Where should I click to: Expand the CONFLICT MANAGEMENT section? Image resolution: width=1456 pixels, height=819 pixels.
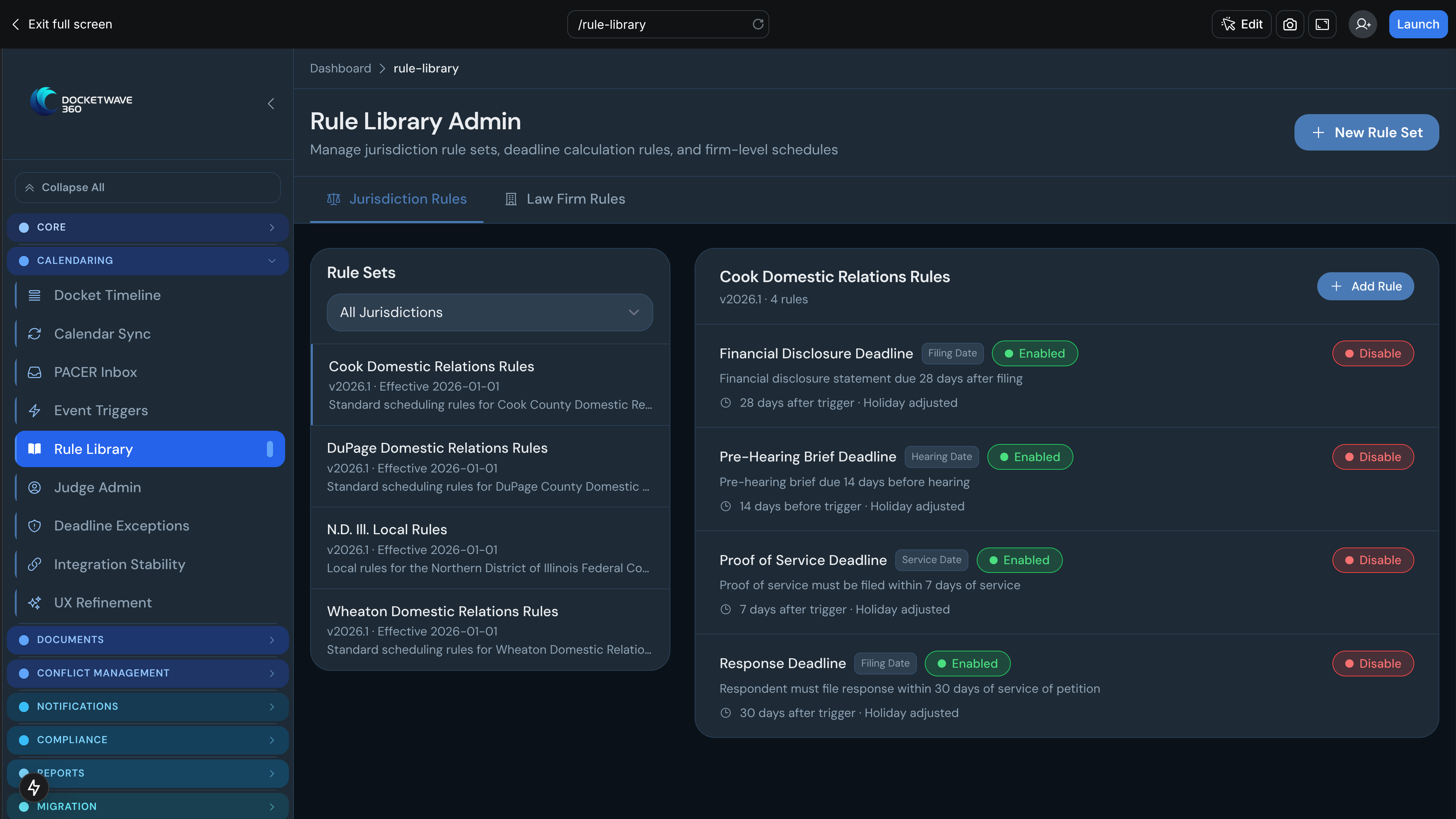[x=147, y=673]
